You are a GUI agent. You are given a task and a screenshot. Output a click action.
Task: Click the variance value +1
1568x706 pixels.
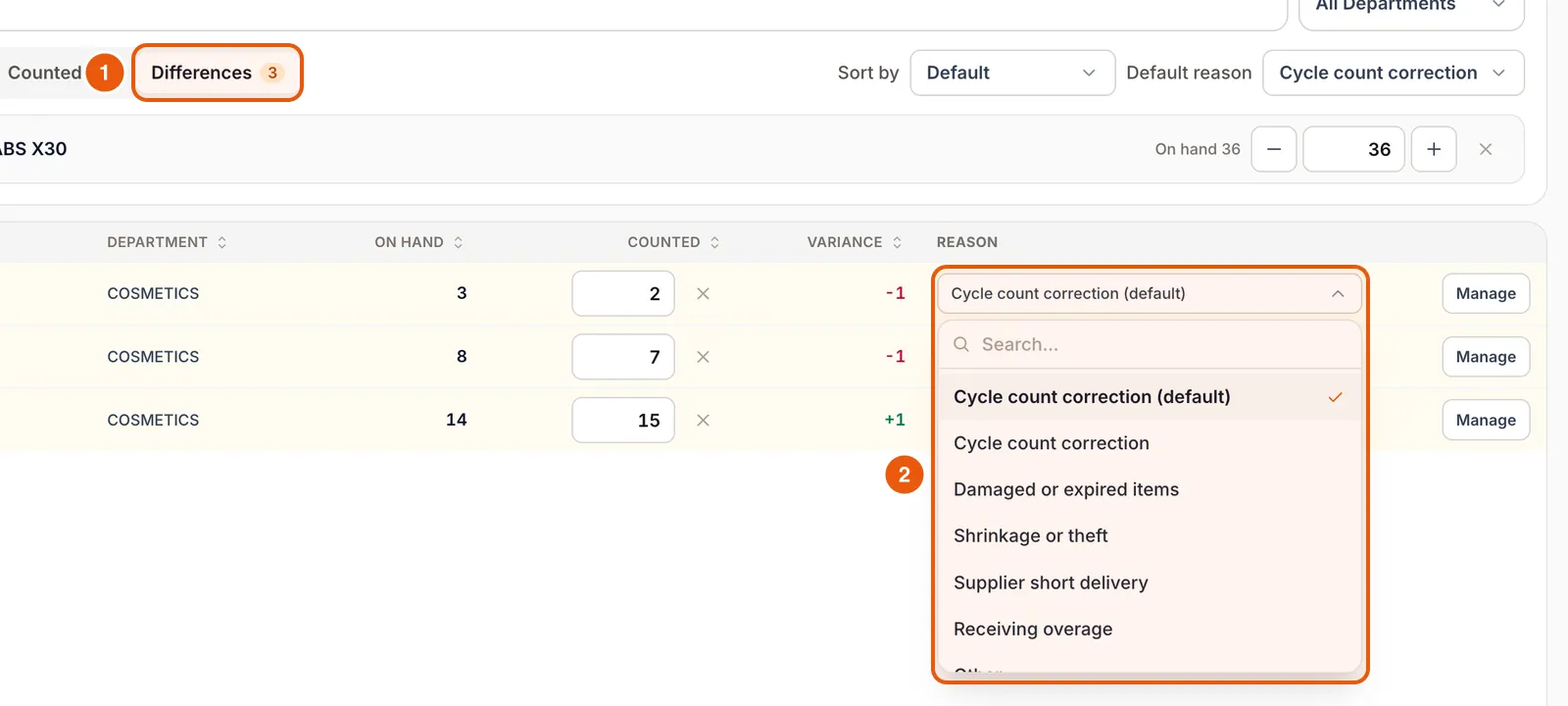[x=895, y=420]
